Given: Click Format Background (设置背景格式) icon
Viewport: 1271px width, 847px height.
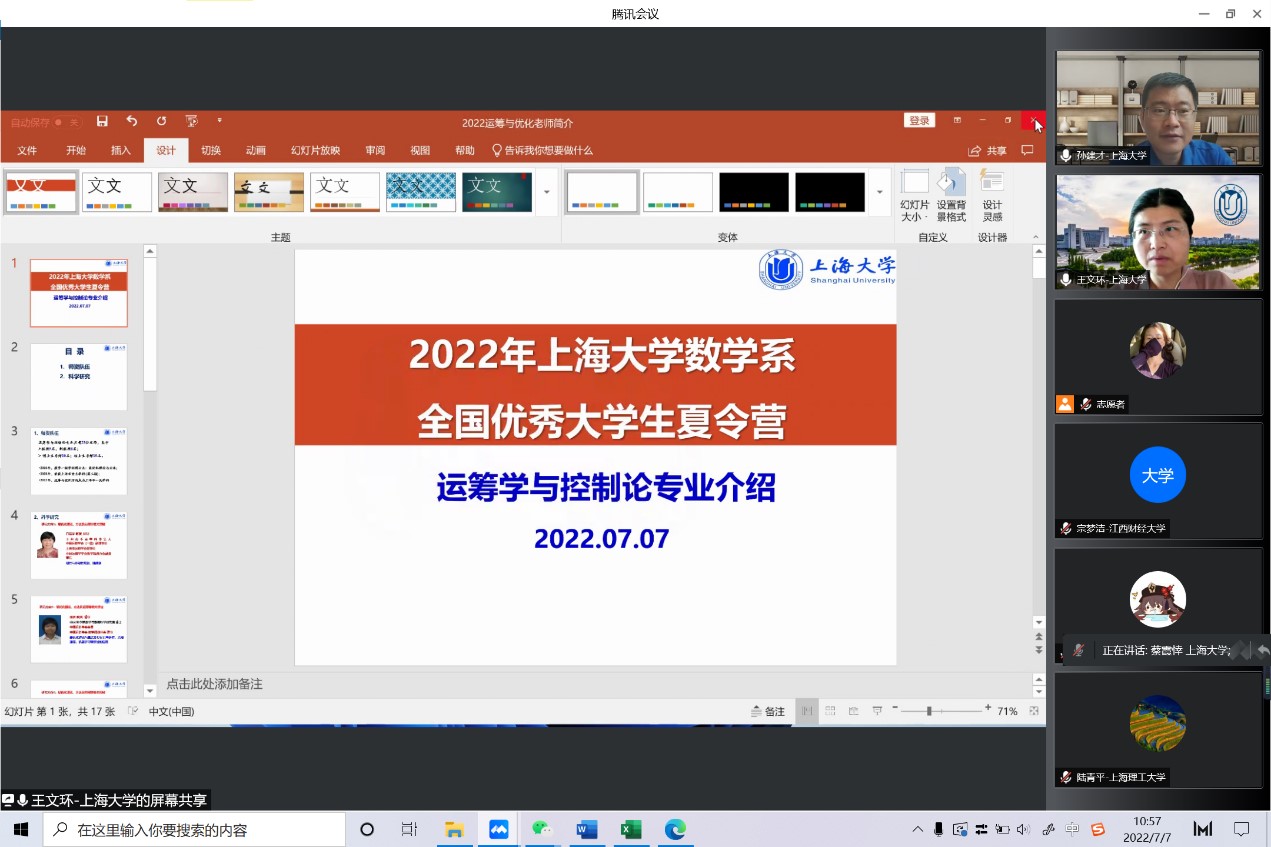Looking at the screenshot, I should click(x=951, y=195).
